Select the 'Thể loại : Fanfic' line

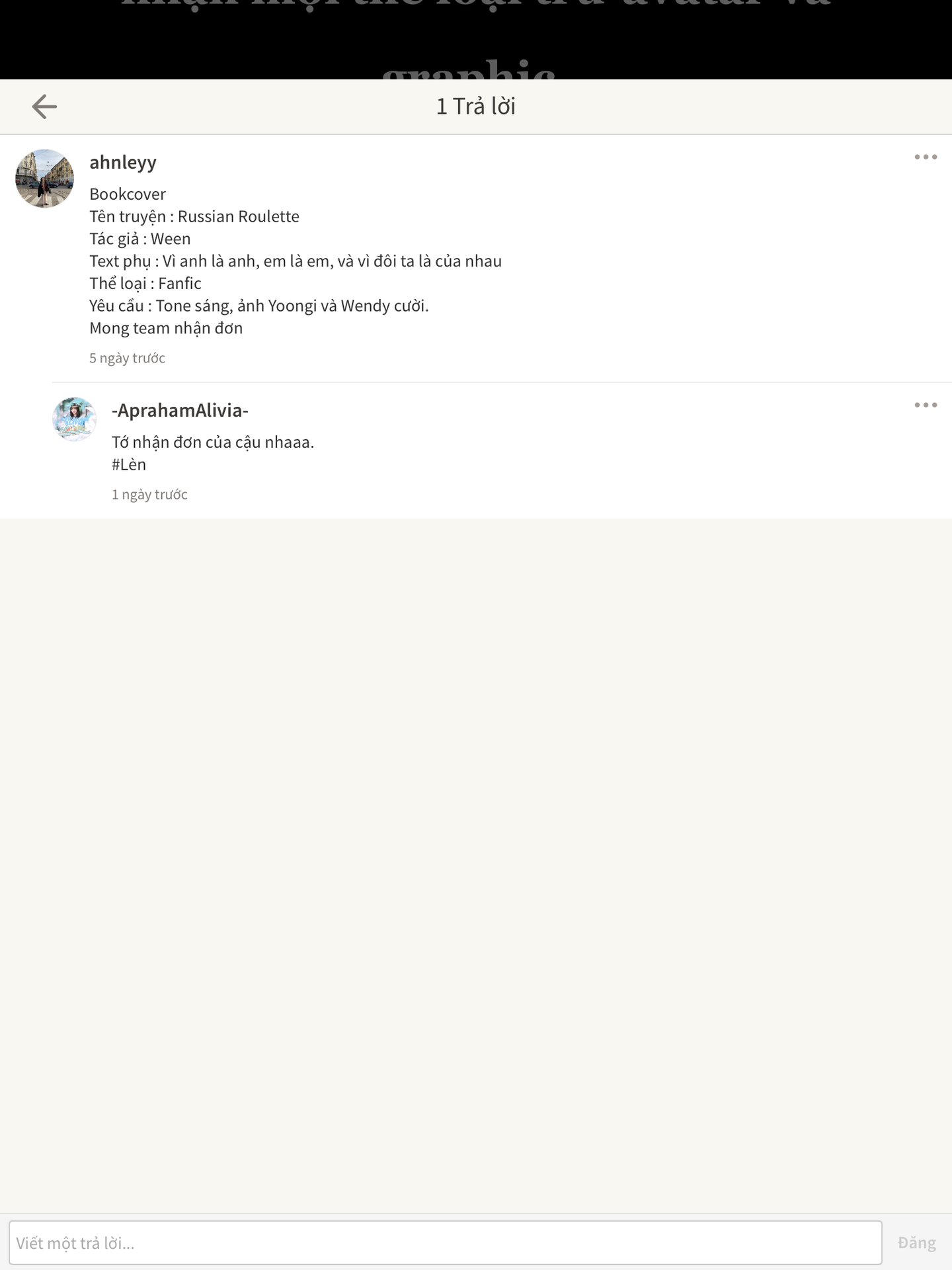coord(145,283)
